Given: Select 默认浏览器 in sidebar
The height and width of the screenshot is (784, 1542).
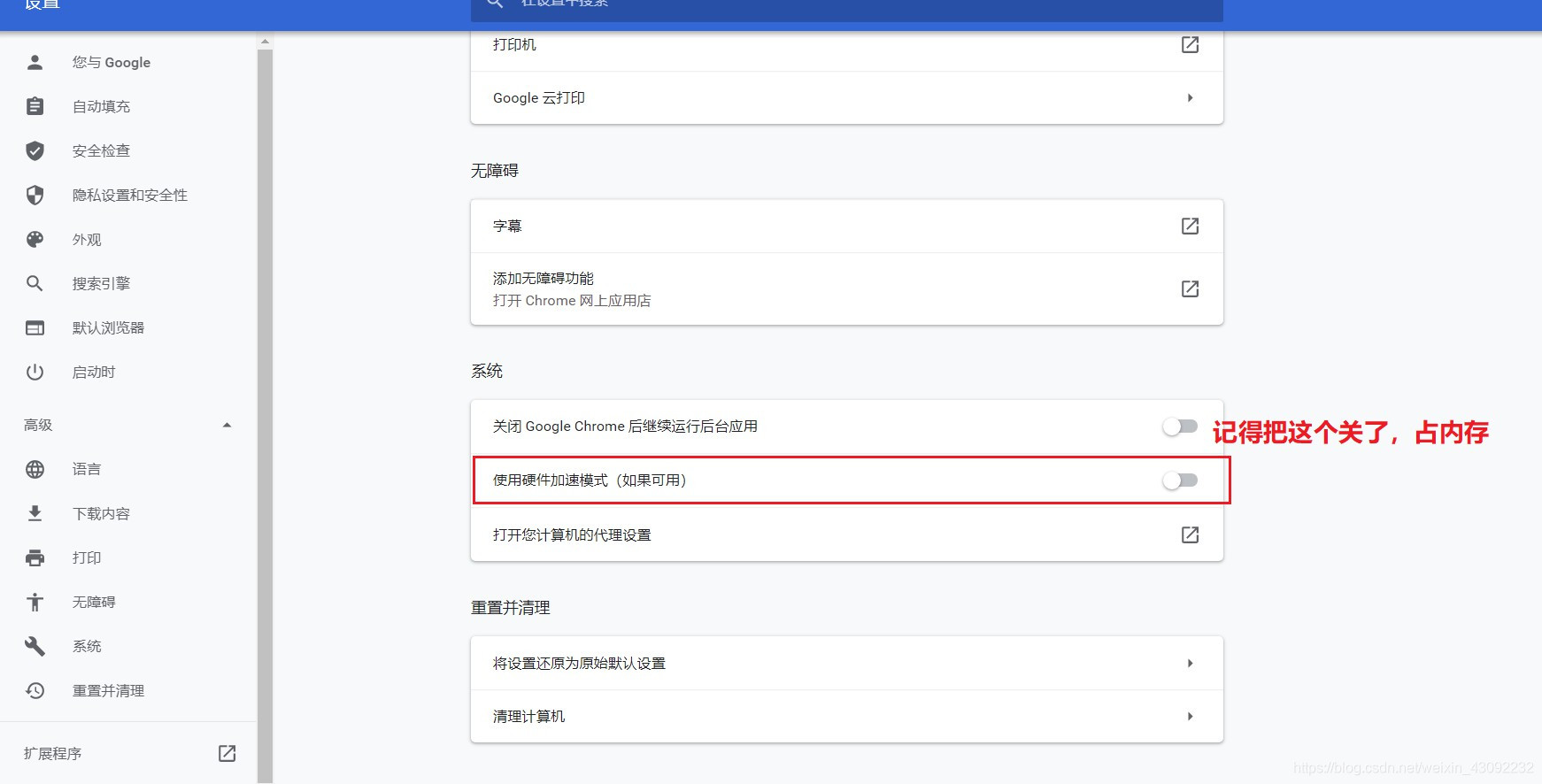Looking at the screenshot, I should point(108,327).
